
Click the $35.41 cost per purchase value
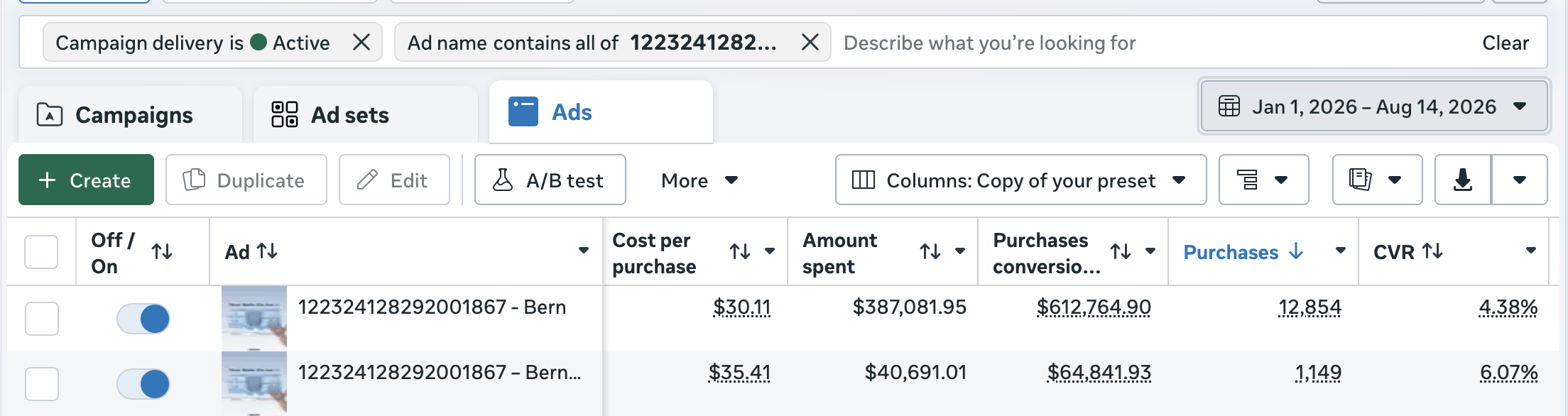739,373
